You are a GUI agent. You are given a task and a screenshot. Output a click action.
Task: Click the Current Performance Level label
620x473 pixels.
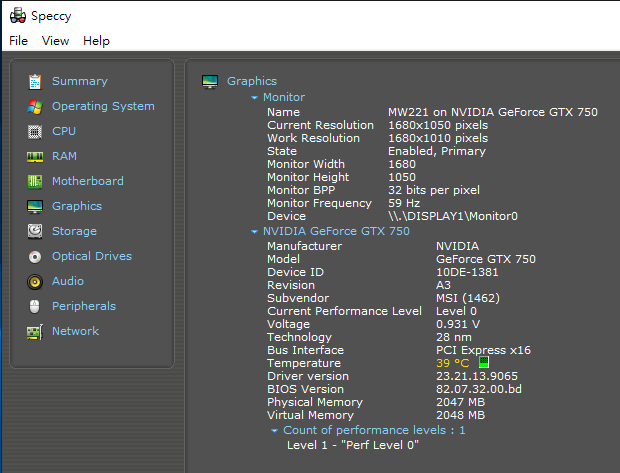(344, 311)
